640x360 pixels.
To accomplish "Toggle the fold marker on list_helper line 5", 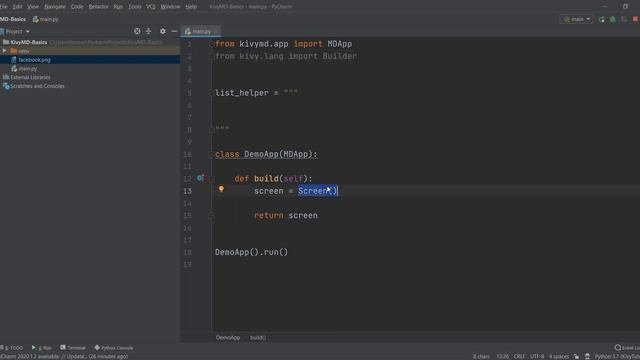I will click(212, 93).
